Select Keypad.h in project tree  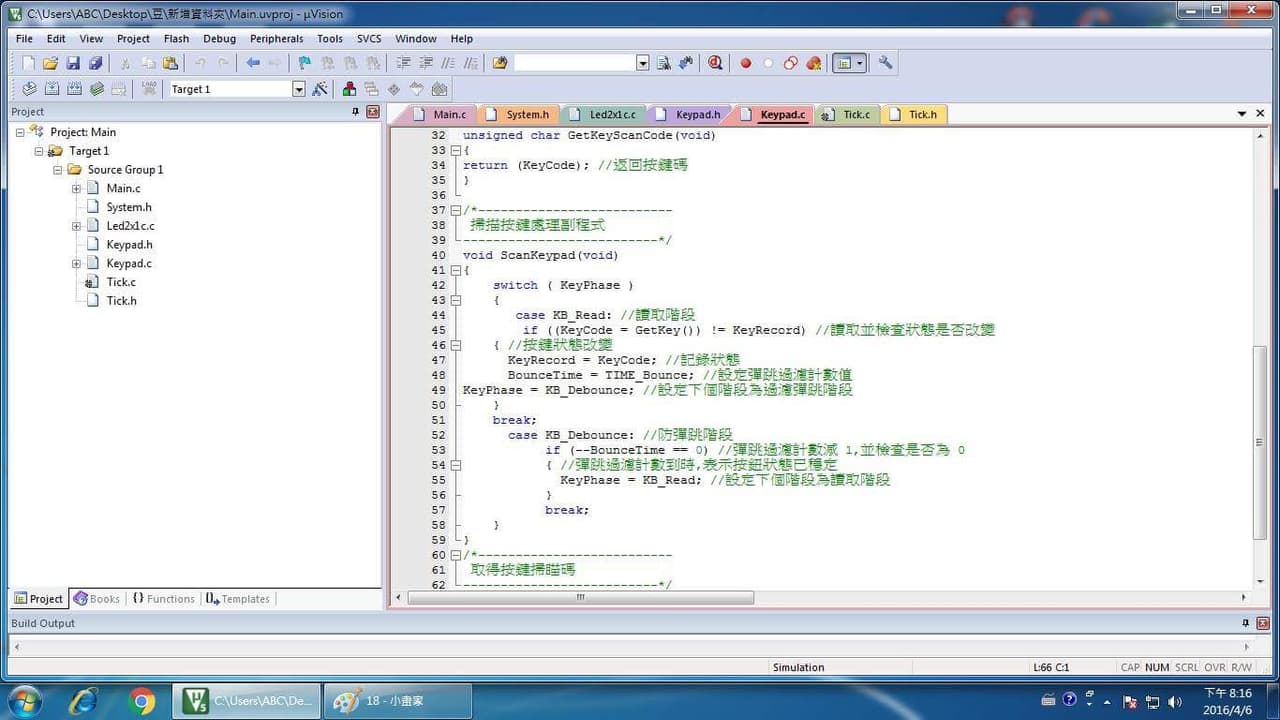129,244
